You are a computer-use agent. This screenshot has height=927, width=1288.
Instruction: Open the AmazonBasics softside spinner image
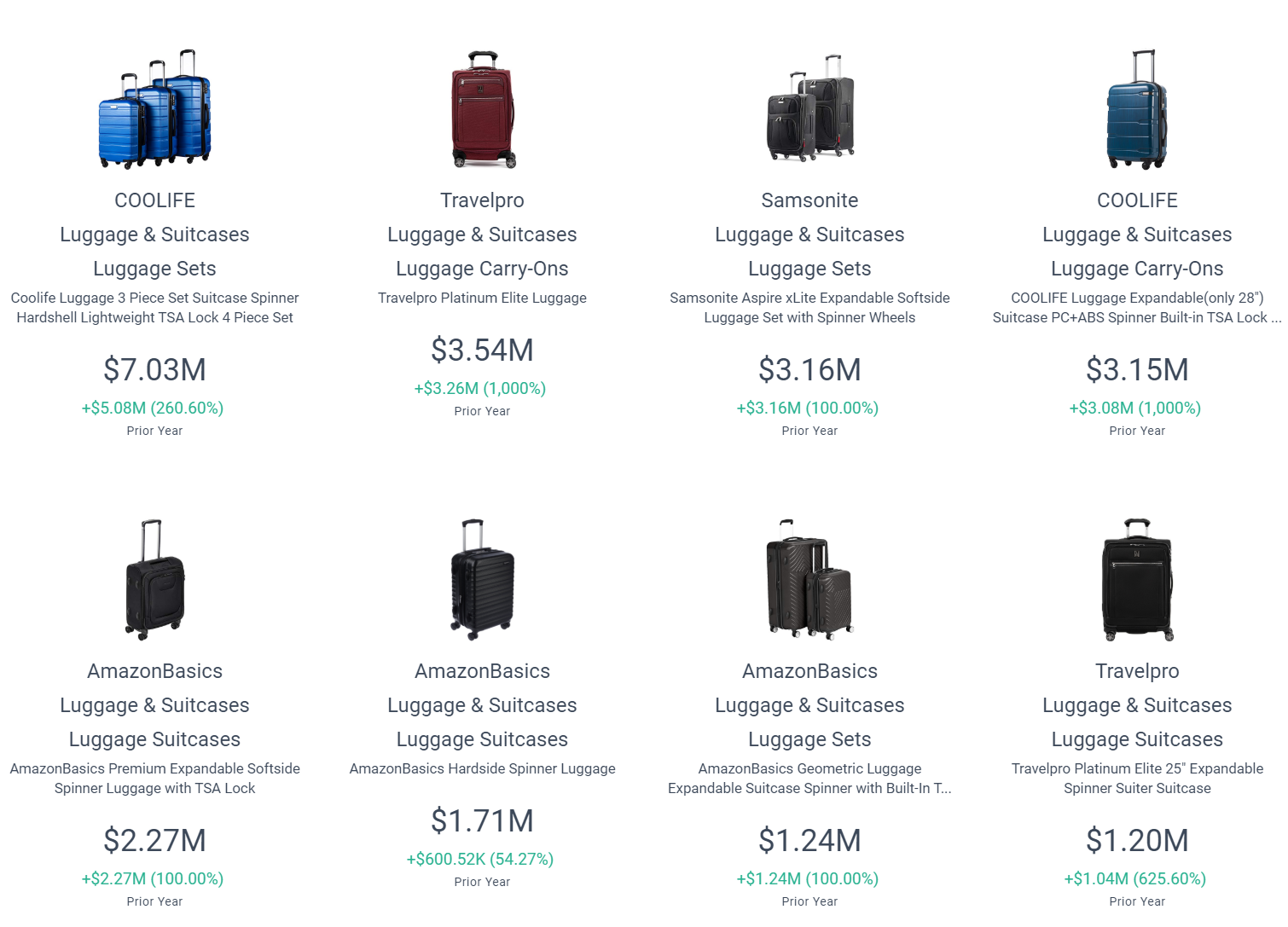coord(154,580)
